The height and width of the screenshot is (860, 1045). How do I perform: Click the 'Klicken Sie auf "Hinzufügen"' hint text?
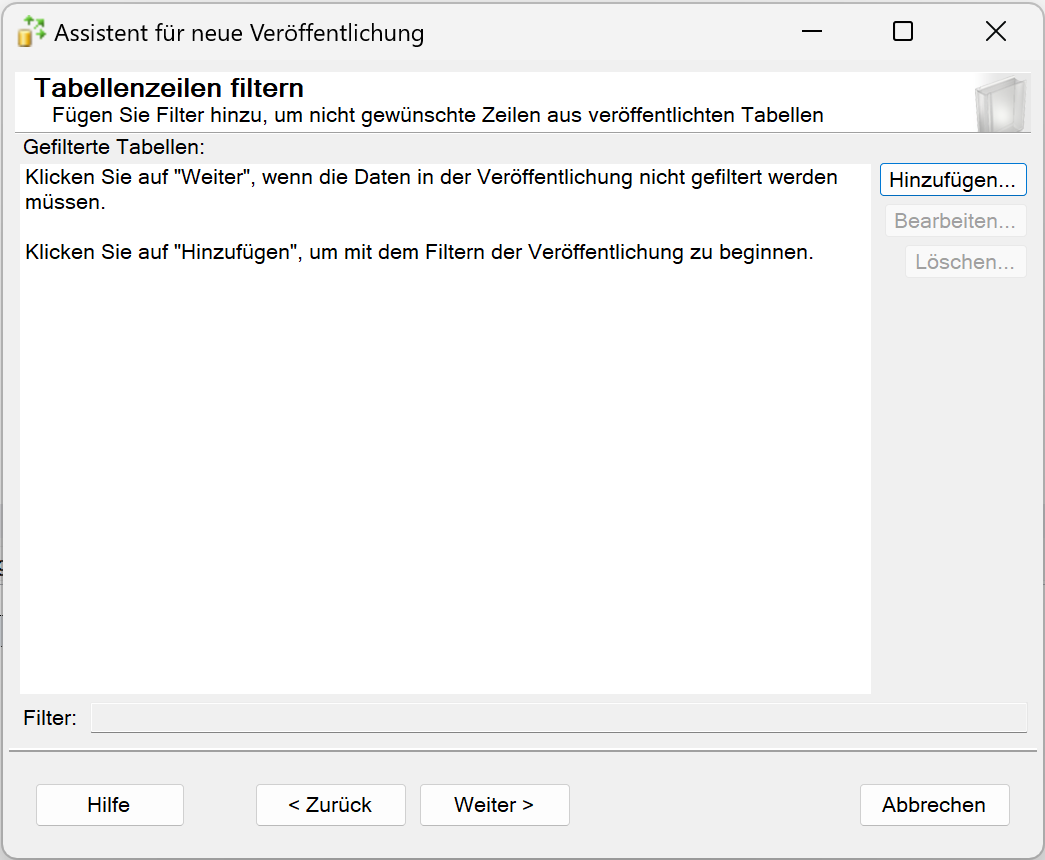[x=419, y=252]
